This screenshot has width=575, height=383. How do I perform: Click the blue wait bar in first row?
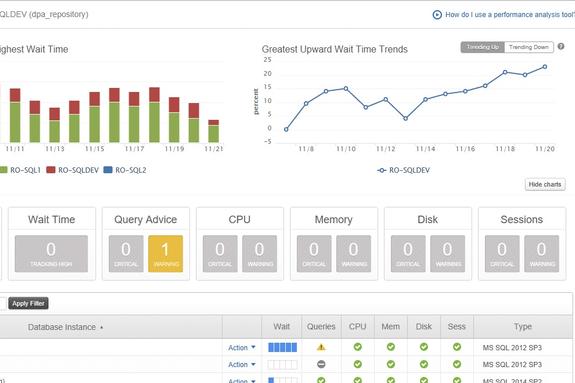(282, 347)
